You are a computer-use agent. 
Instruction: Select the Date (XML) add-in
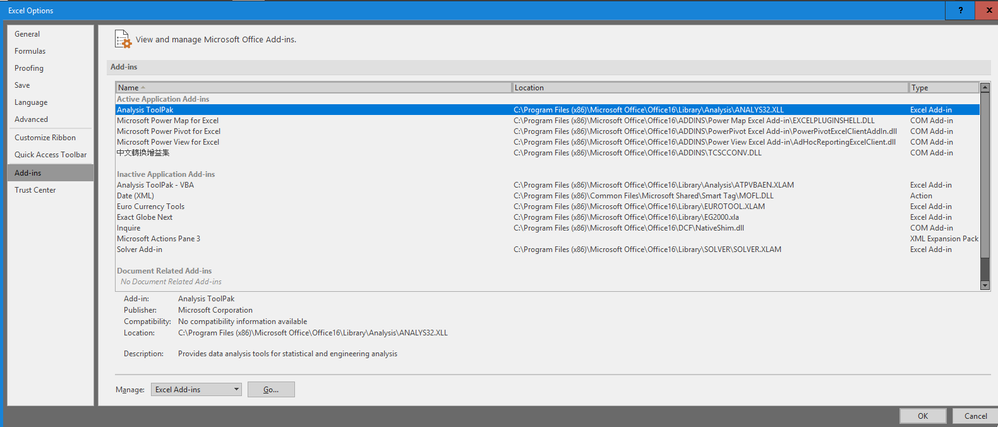(x=547, y=196)
